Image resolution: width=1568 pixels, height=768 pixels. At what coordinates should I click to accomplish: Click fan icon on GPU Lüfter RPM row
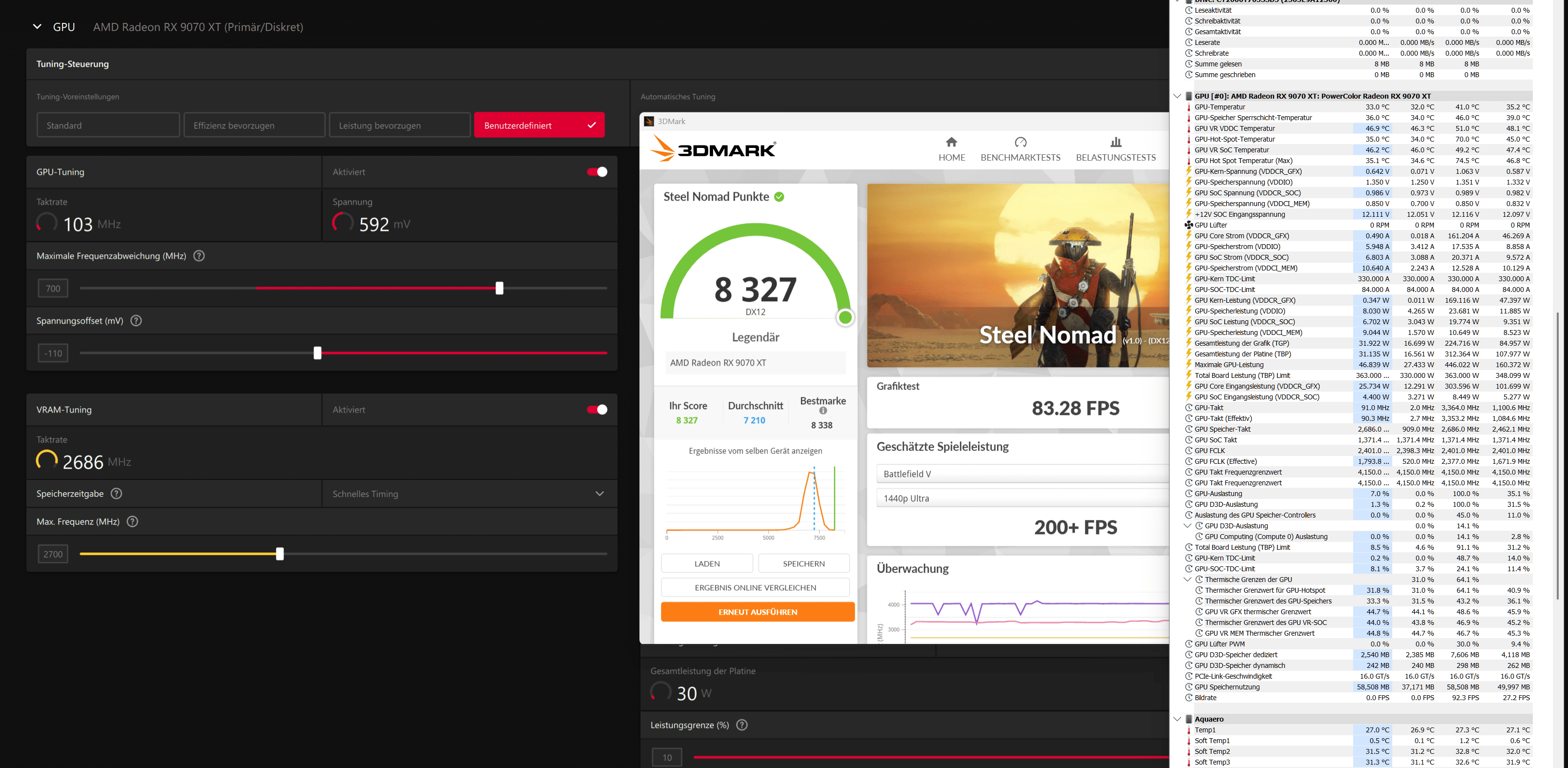tap(1189, 225)
